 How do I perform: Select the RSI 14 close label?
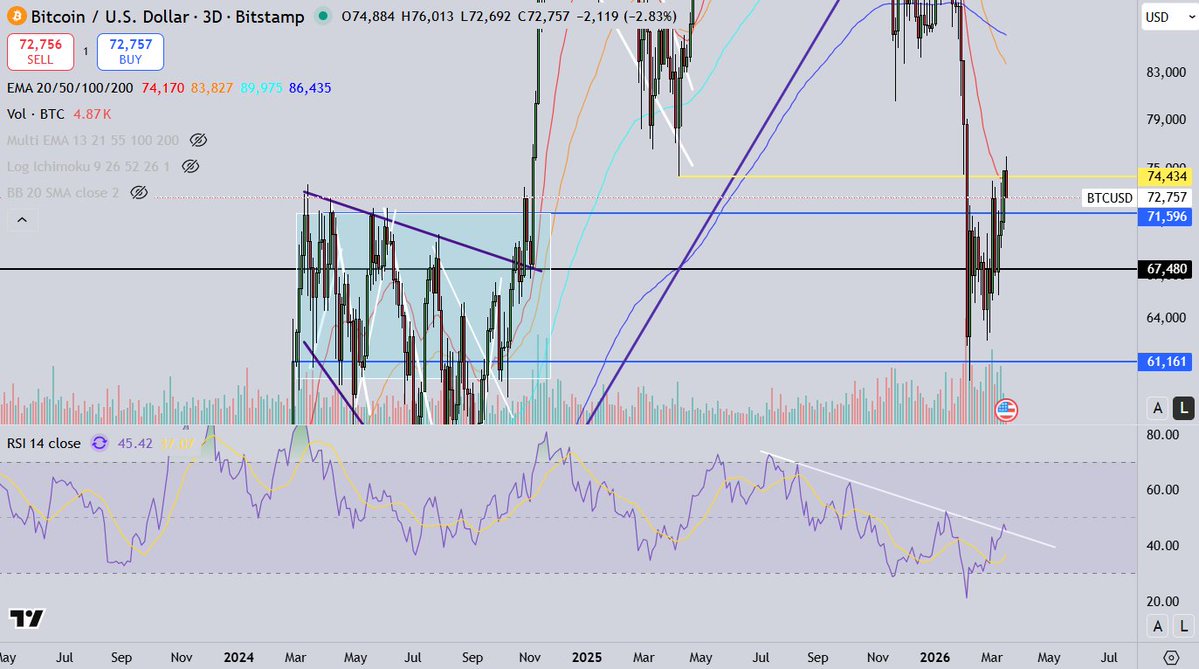pyautogui.click(x=44, y=443)
